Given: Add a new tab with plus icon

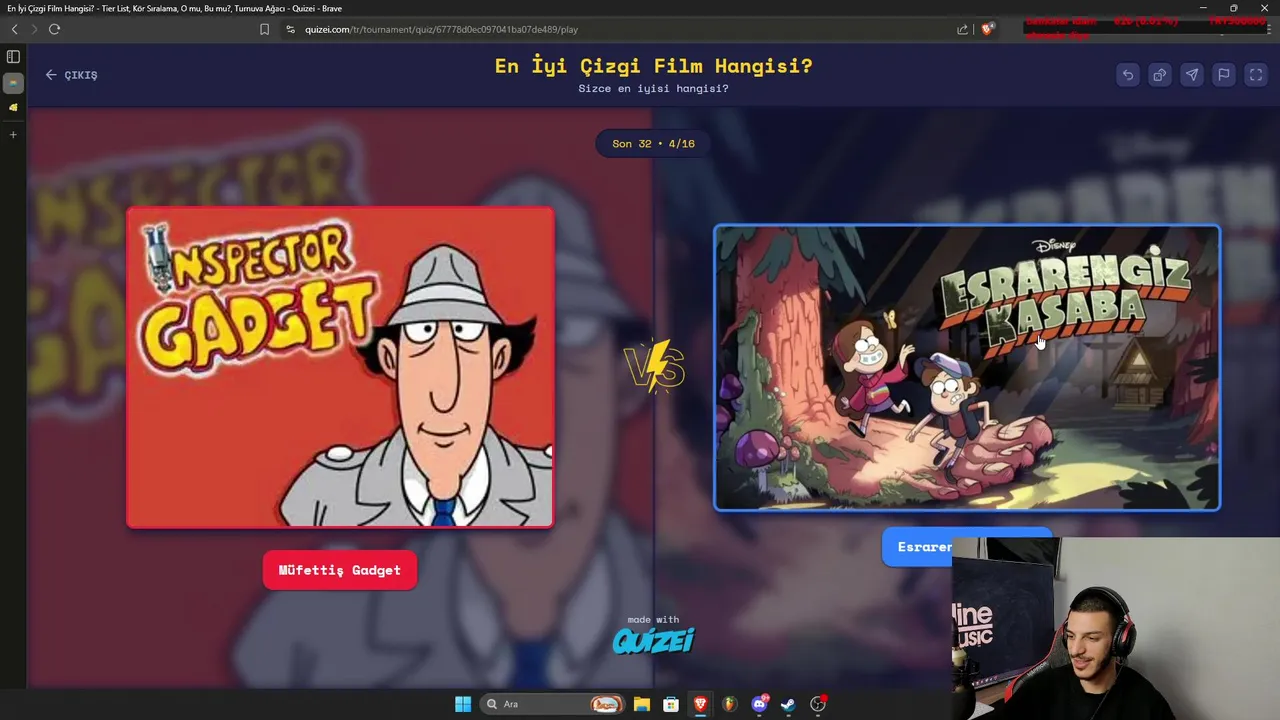Looking at the screenshot, I should (13, 134).
